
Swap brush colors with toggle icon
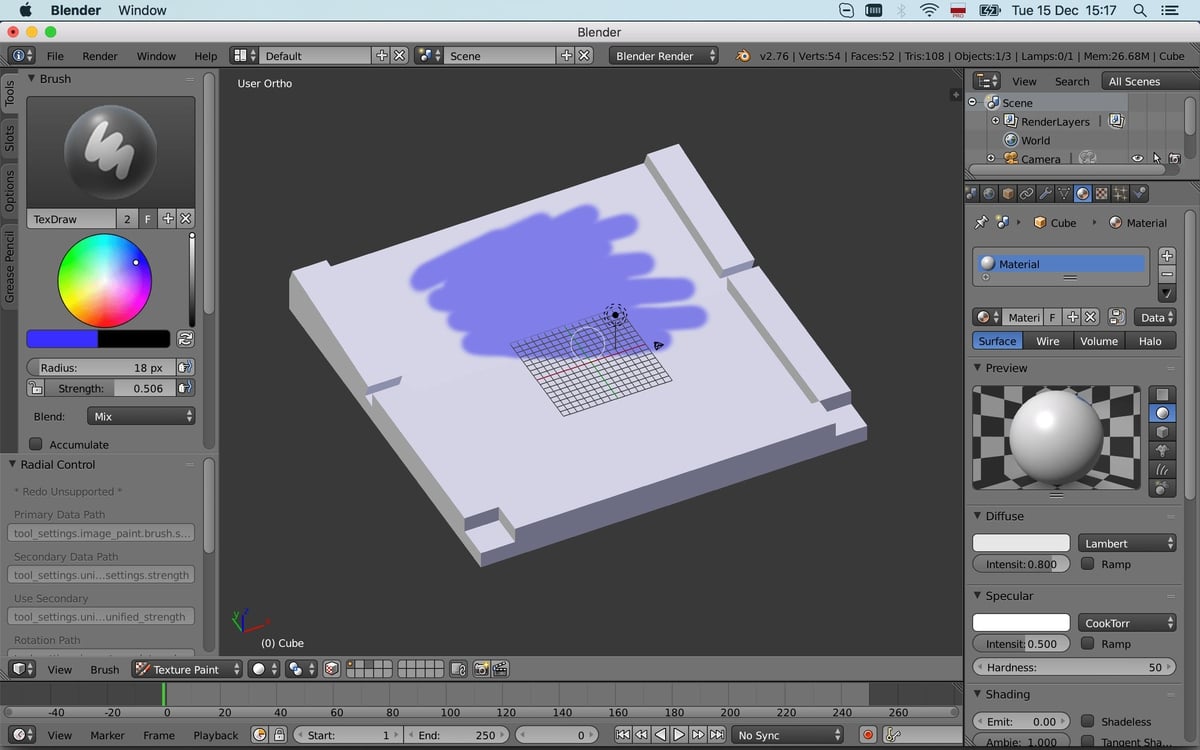click(185, 339)
